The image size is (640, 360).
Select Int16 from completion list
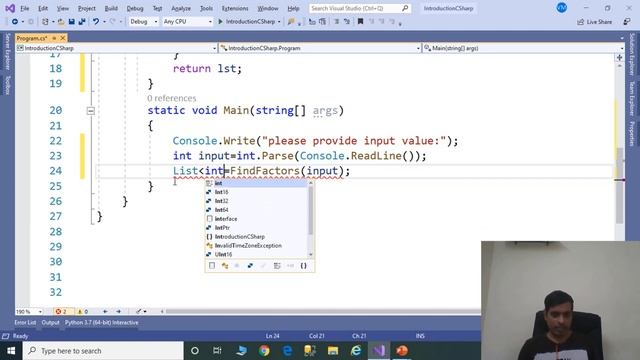tap(257, 192)
